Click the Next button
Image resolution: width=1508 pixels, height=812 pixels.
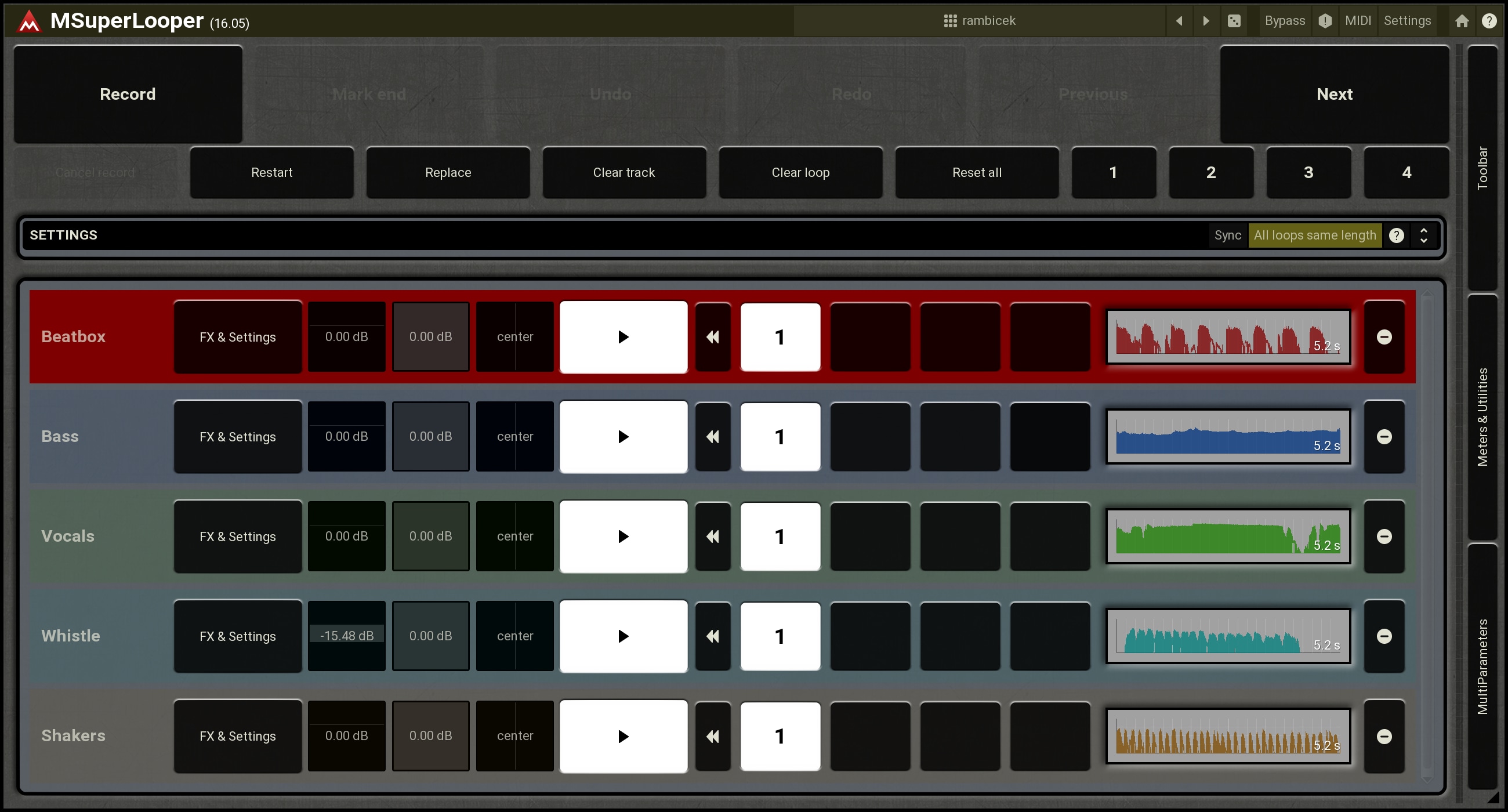[1334, 95]
